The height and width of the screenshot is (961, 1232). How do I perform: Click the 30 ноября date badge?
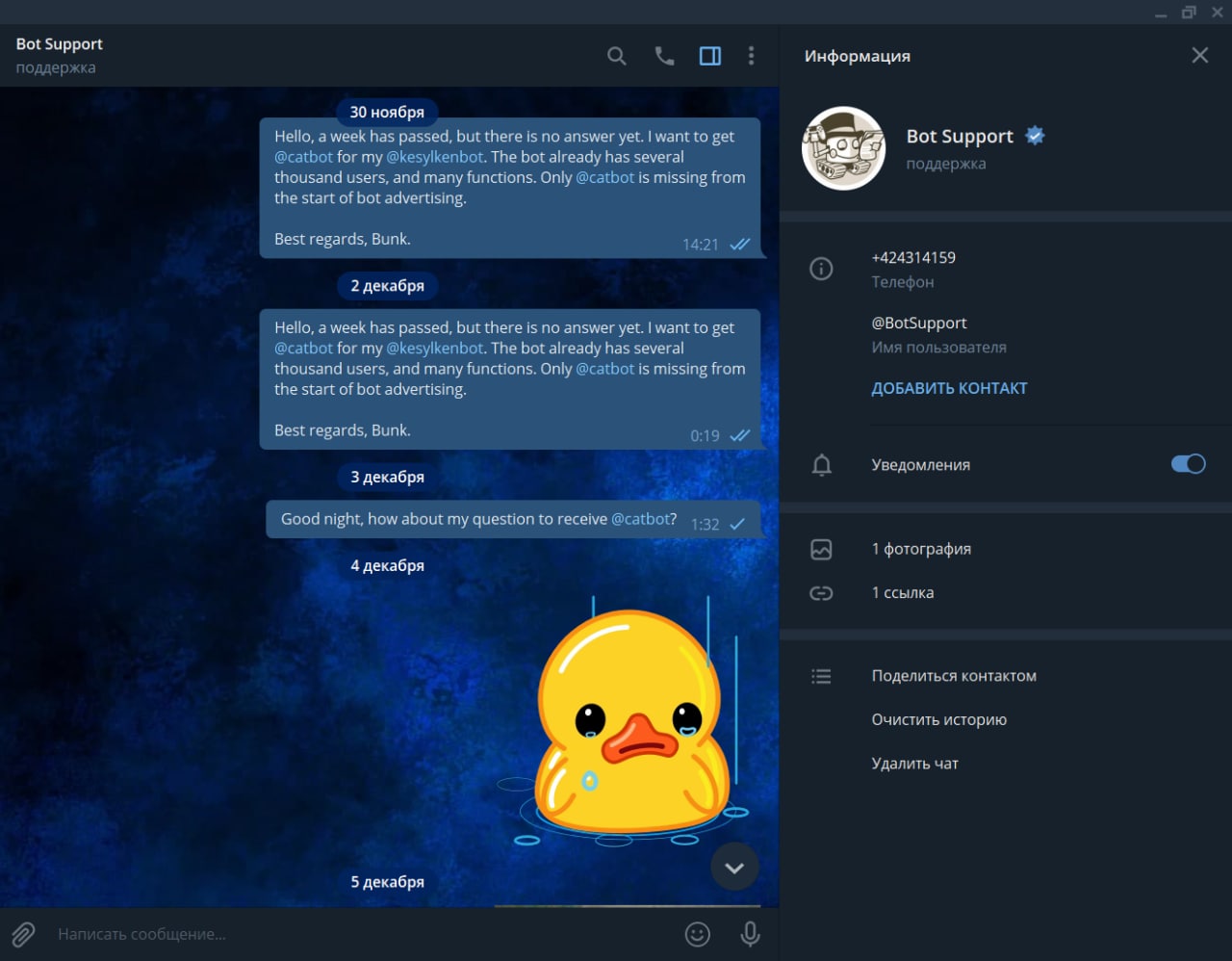click(387, 112)
